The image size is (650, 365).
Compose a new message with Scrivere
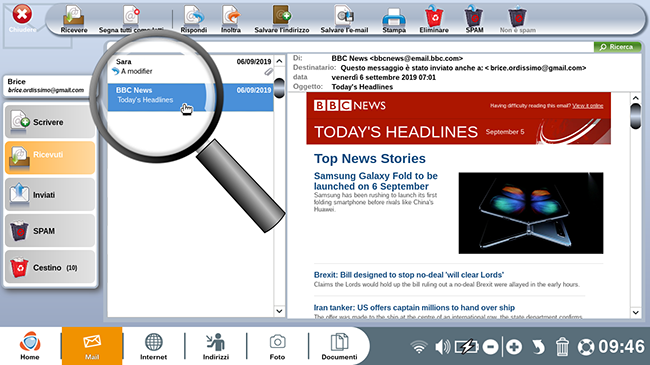[50, 122]
